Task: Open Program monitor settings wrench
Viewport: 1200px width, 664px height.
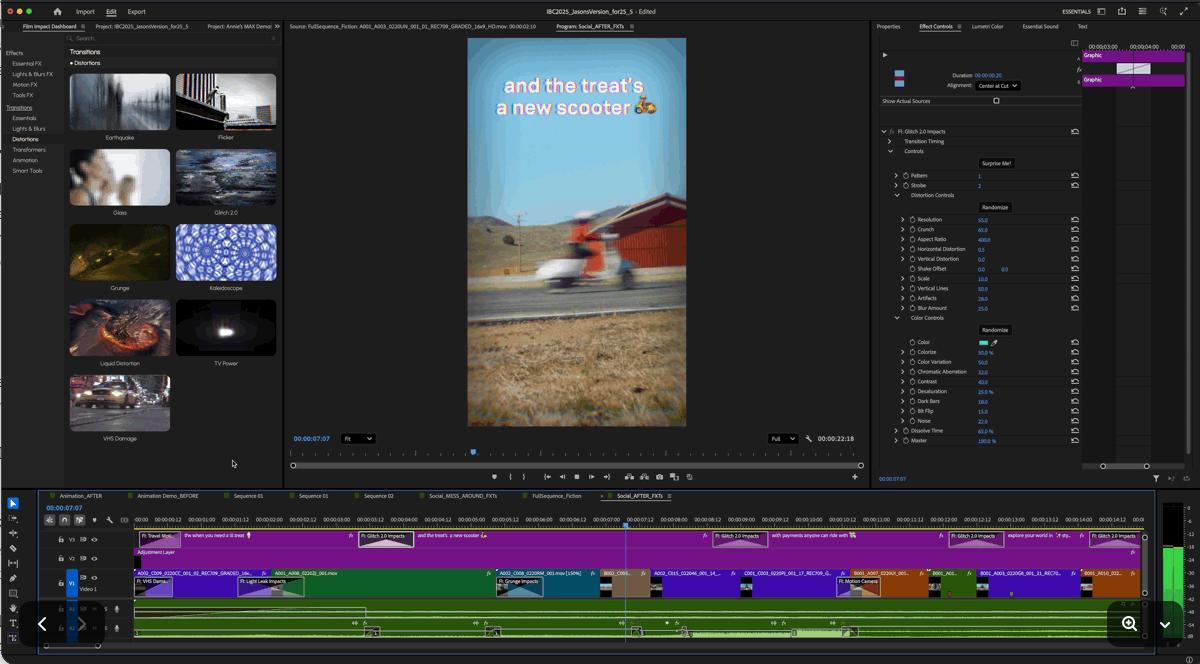Action: [809, 438]
